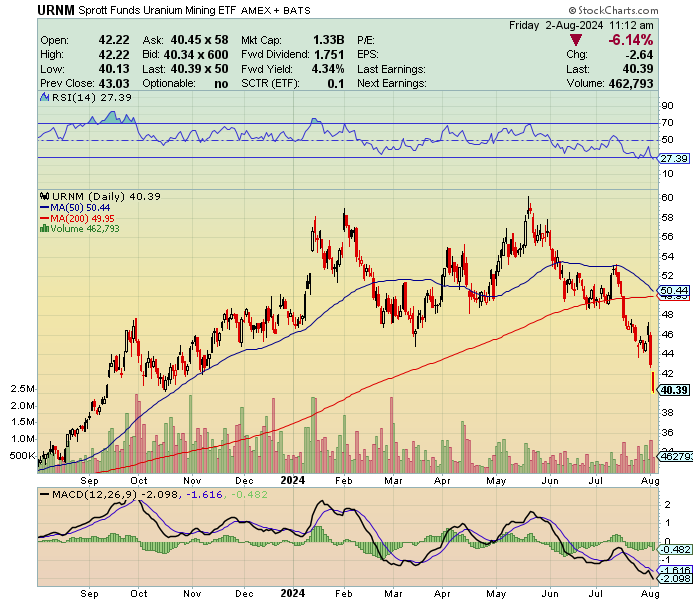Screen dimensions: 698x600
Task: Click the MACD histogram -0.482 value tag
Action: (x=675, y=550)
